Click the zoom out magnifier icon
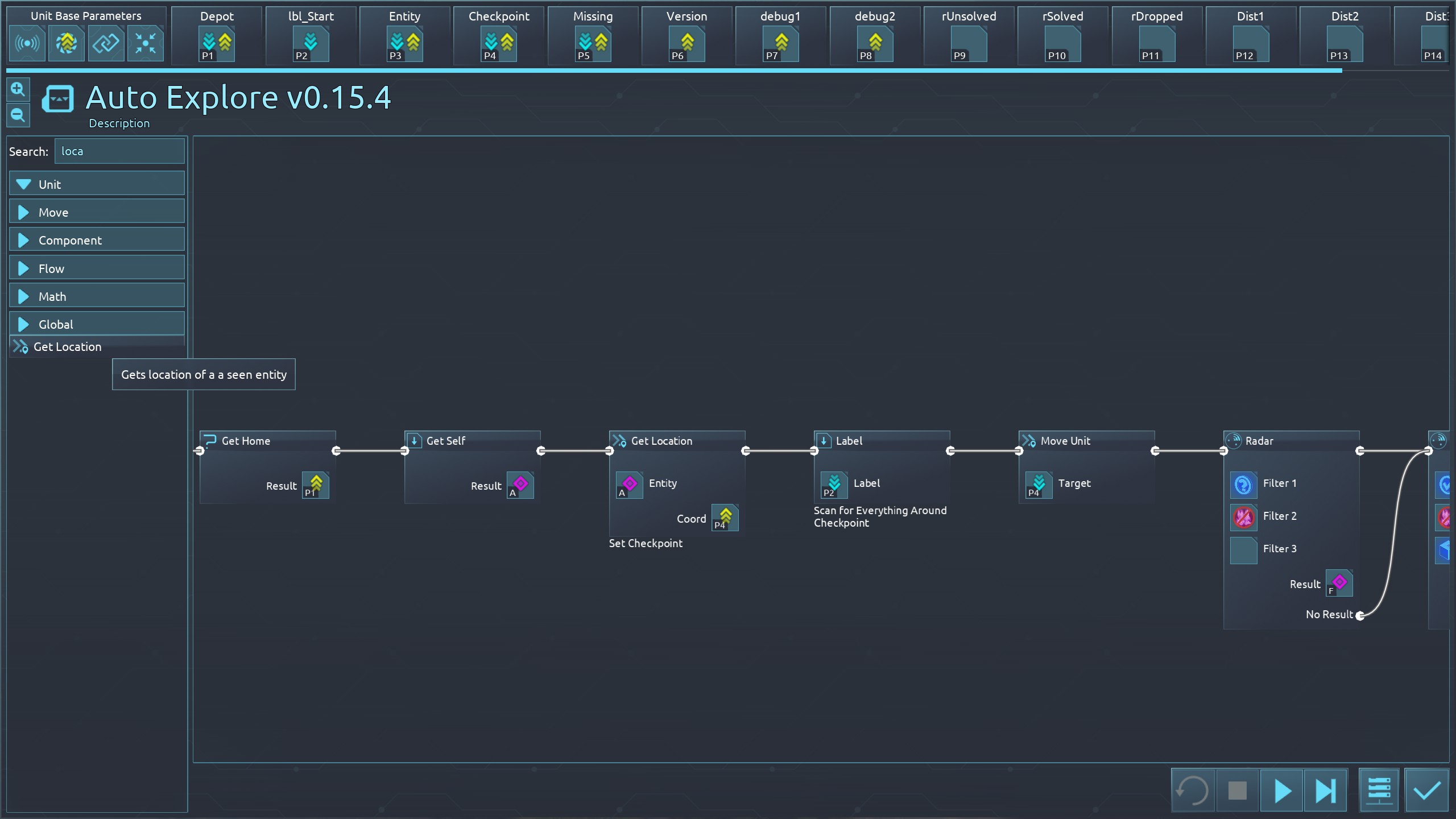The height and width of the screenshot is (819, 1456). (x=18, y=115)
